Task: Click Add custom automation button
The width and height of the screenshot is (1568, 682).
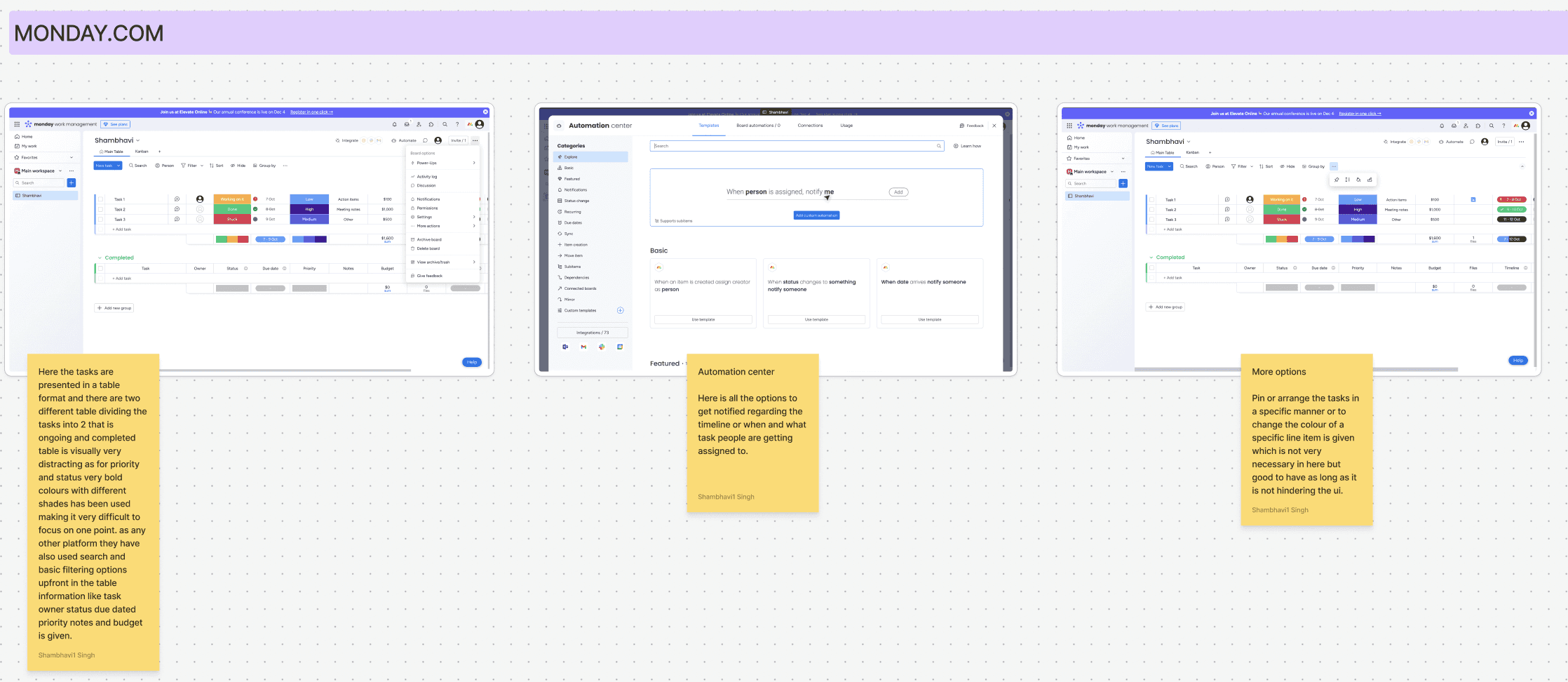Action: [x=816, y=215]
